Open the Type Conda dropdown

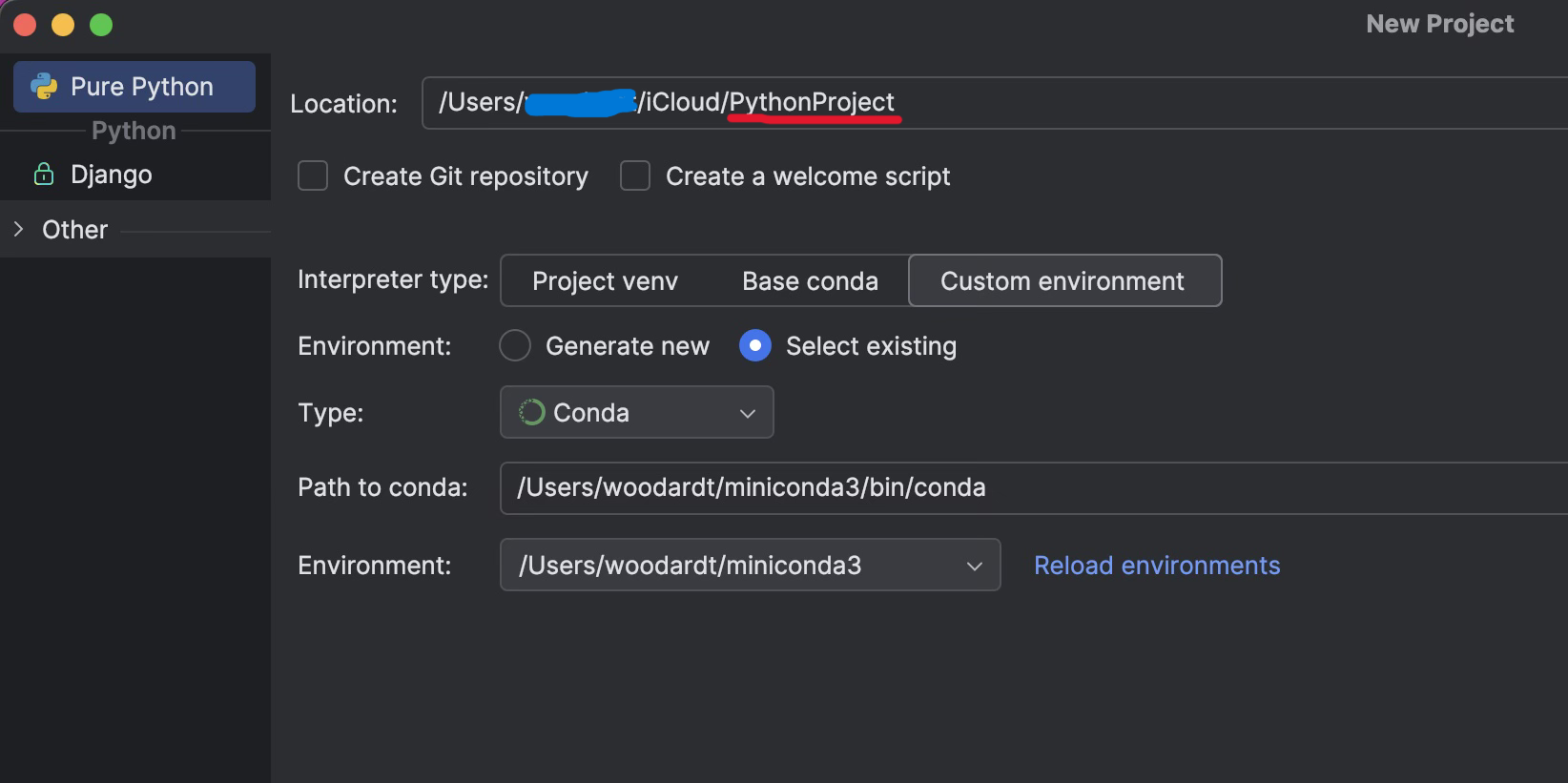click(636, 412)
